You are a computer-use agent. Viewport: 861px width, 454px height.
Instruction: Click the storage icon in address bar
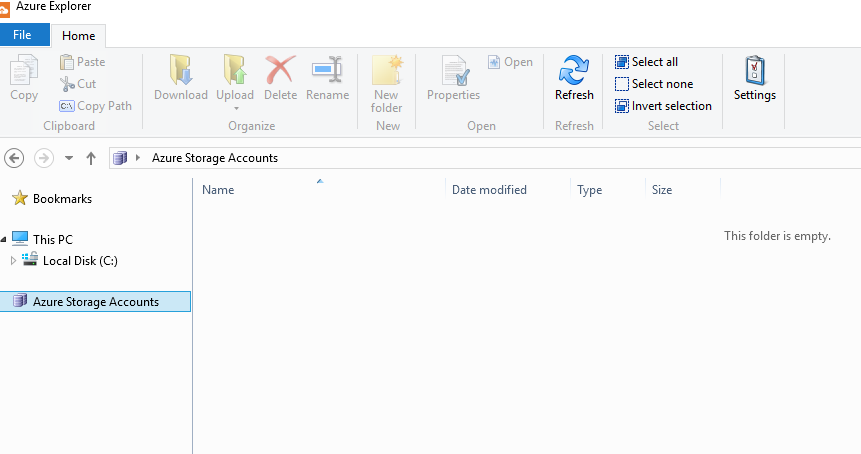pyautogui.click(x=120, y=158)
